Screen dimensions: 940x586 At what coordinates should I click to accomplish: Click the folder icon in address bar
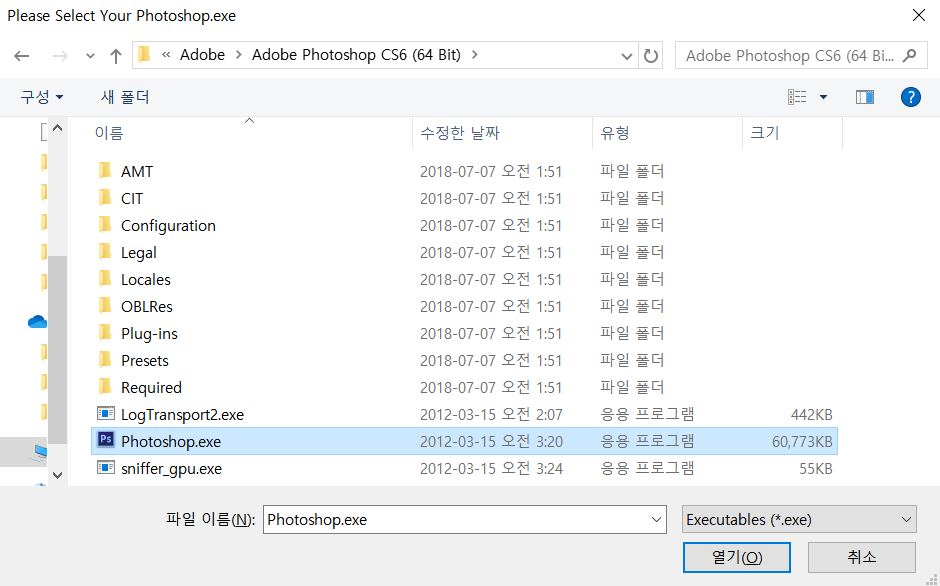pos(144,55)
